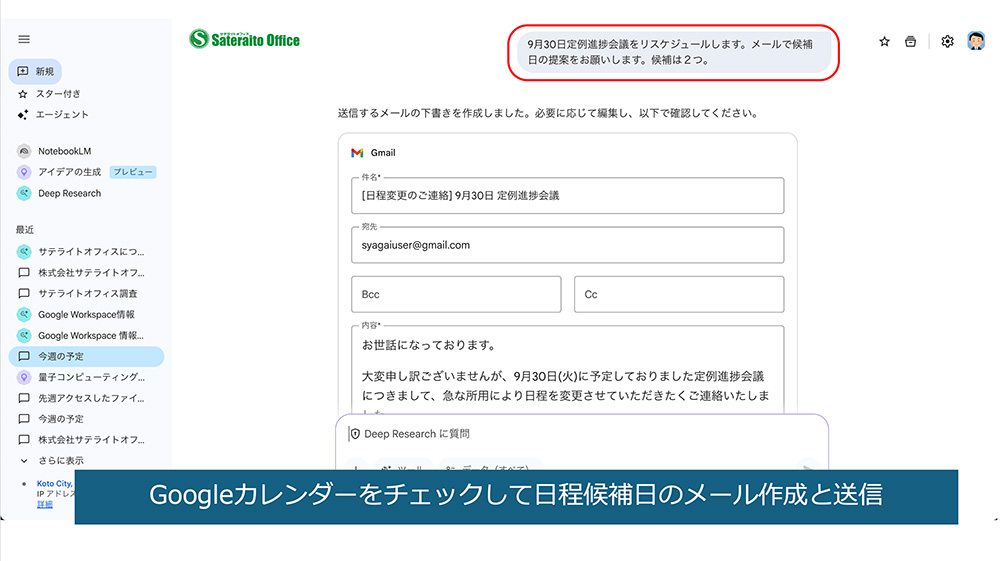The width and height of the screenshot is (1000, 561).
Task: Open NotebookLM from the sidebar
Action: pos(64,151)
